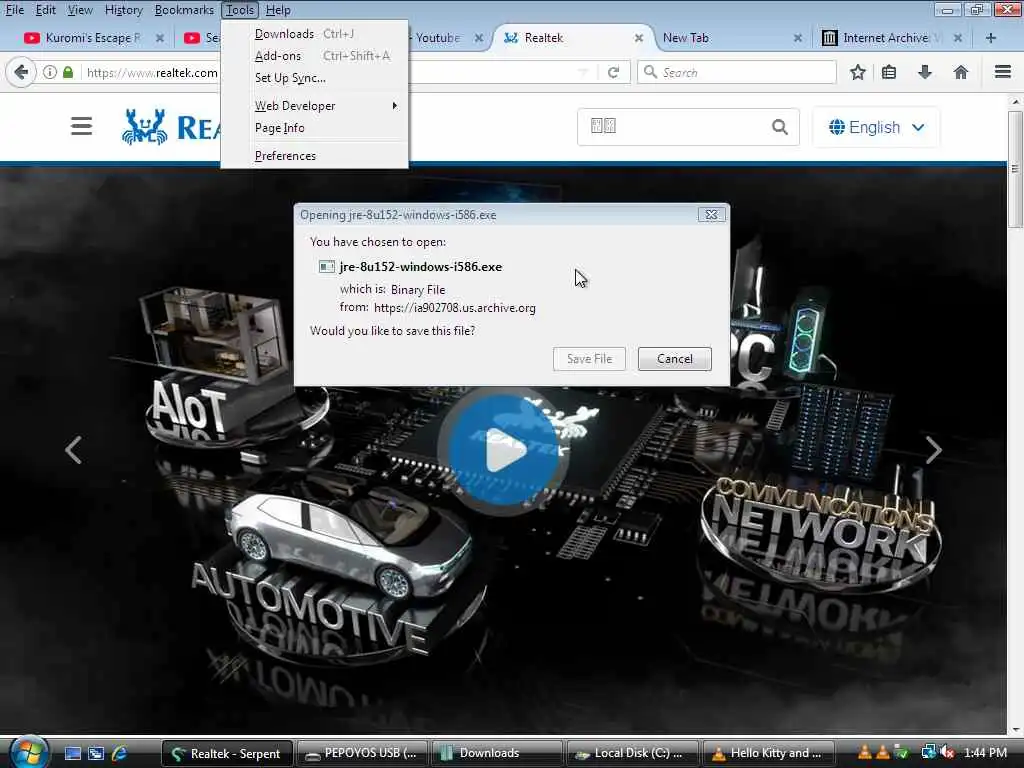Click the page vertical scrollbar thumb
The height and width of the screenshot is (768, 1024).
(1014, 168)
